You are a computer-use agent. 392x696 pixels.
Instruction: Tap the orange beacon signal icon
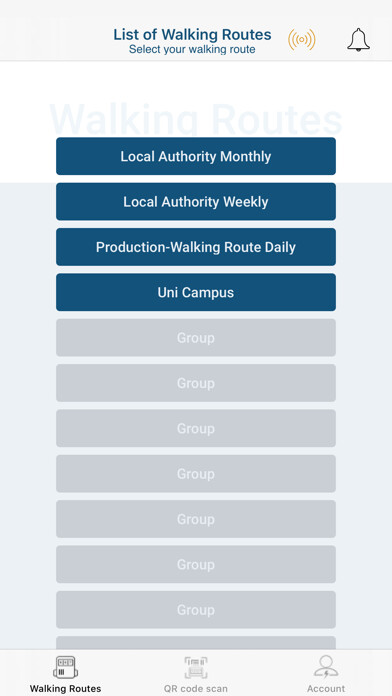click(302, 40)
